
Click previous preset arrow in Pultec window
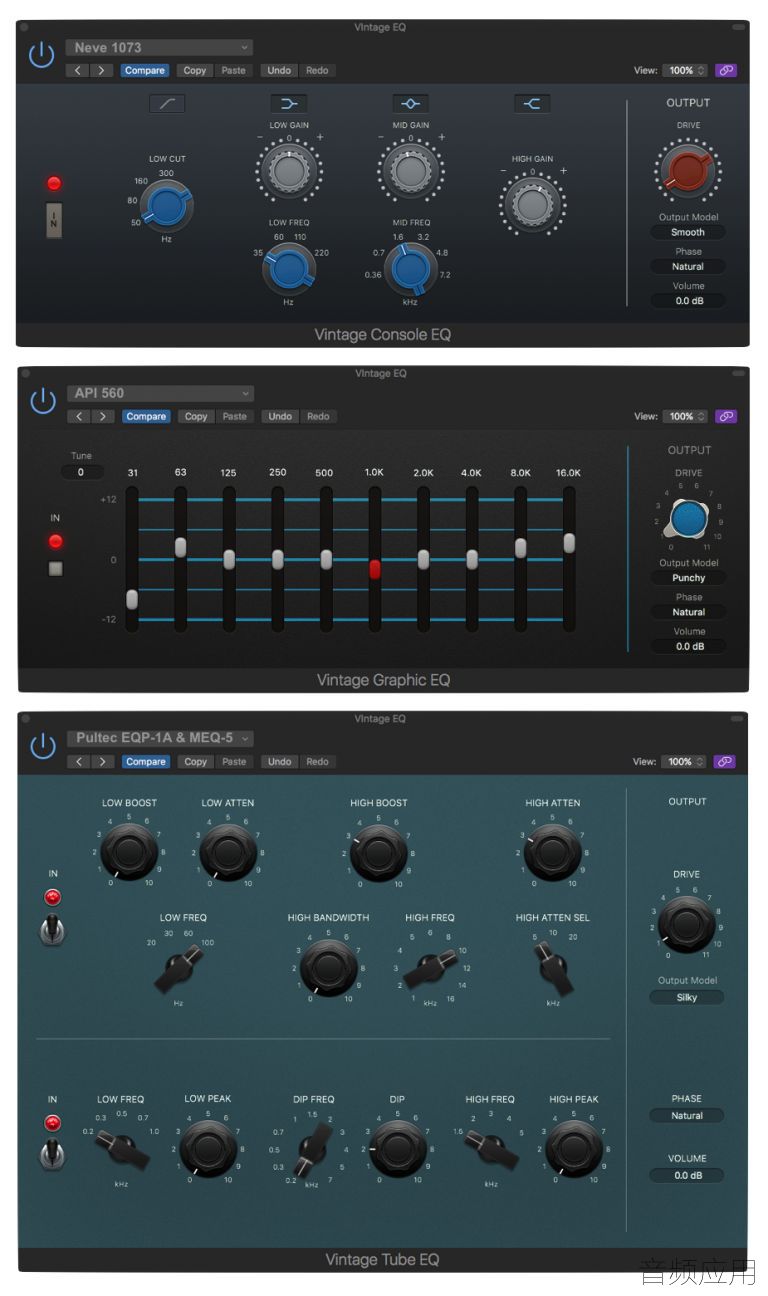tap(78, 762)
